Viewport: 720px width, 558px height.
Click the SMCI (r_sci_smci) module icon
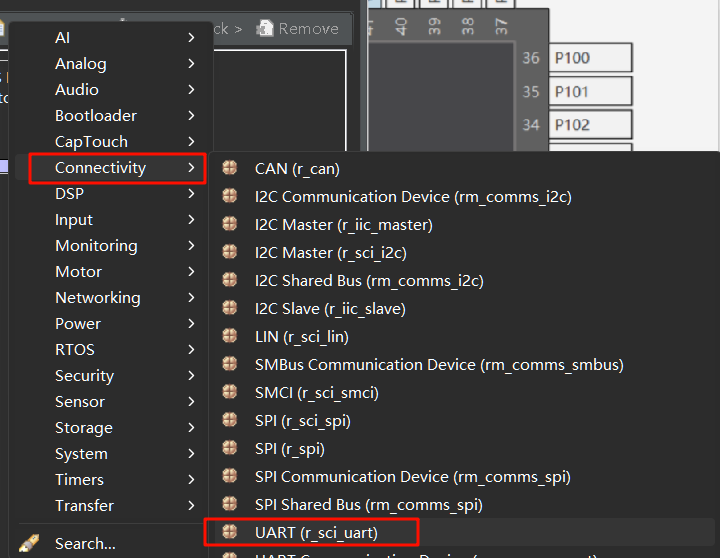(x=230, y=392)
